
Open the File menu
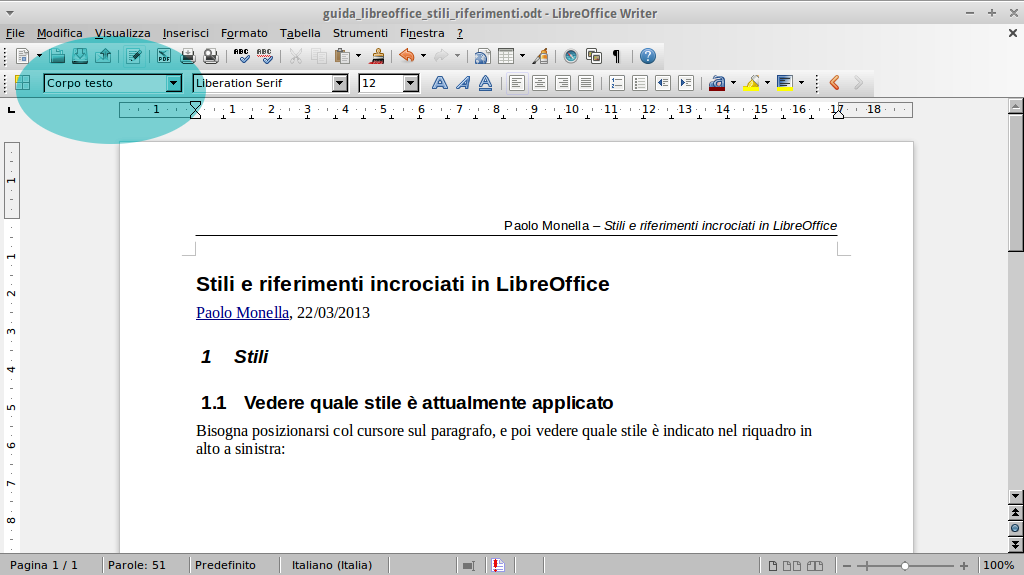tap(15, 33)
